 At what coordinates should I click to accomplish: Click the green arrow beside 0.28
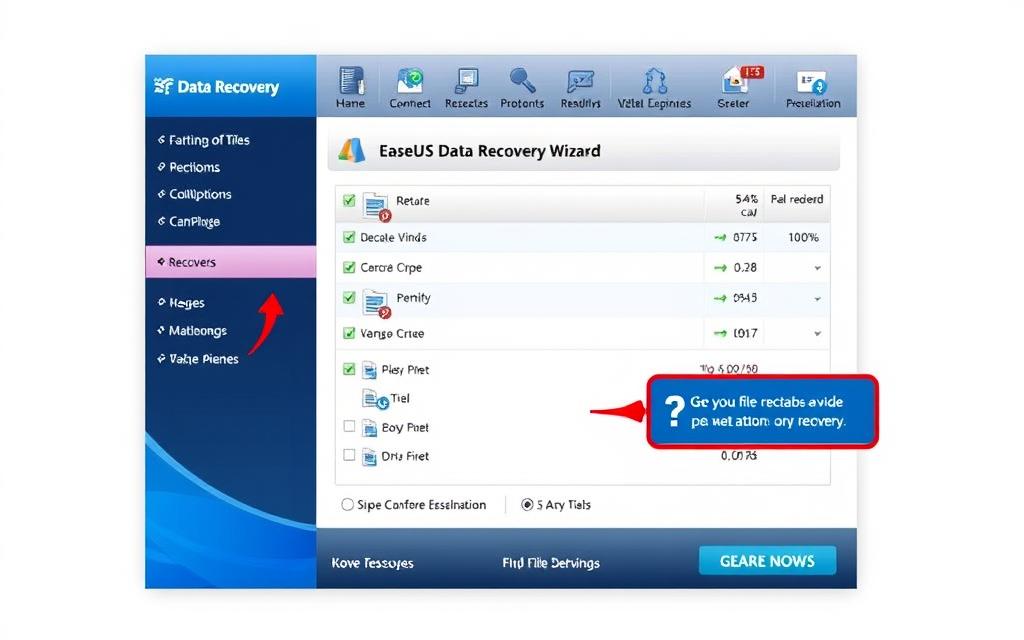[720, 268]
